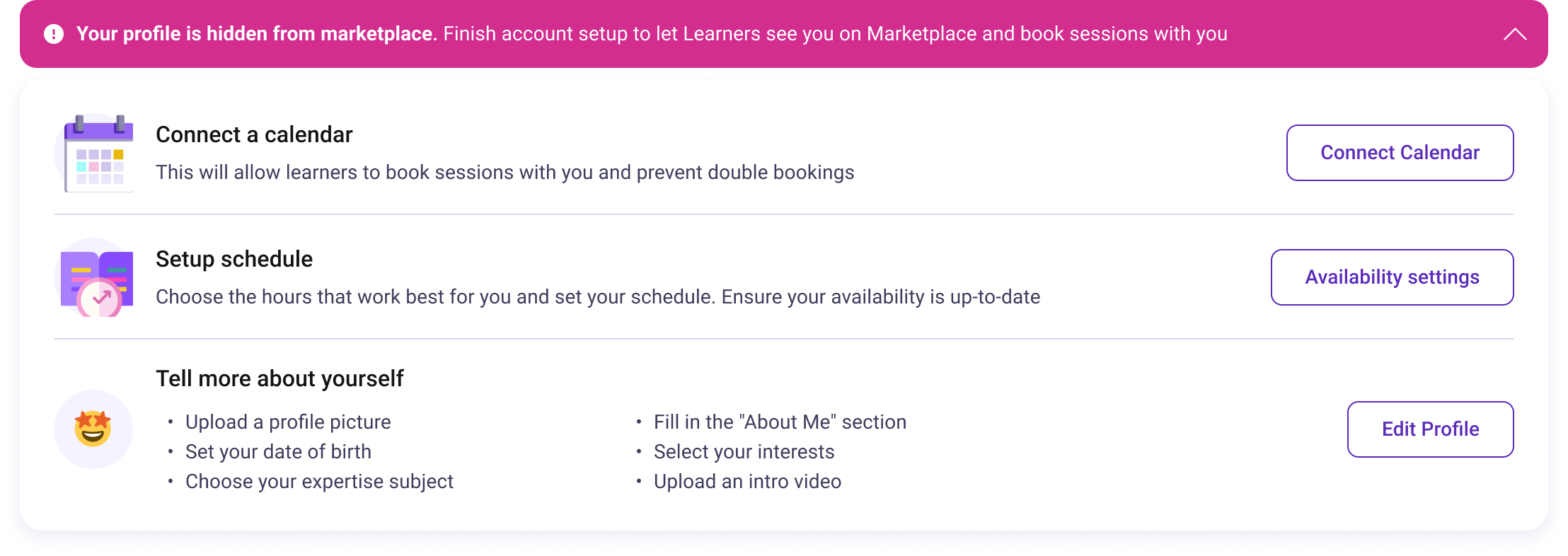Open Edit Profile
The width and height of the screenshot is (1568, 556).
click(1430, 429)
